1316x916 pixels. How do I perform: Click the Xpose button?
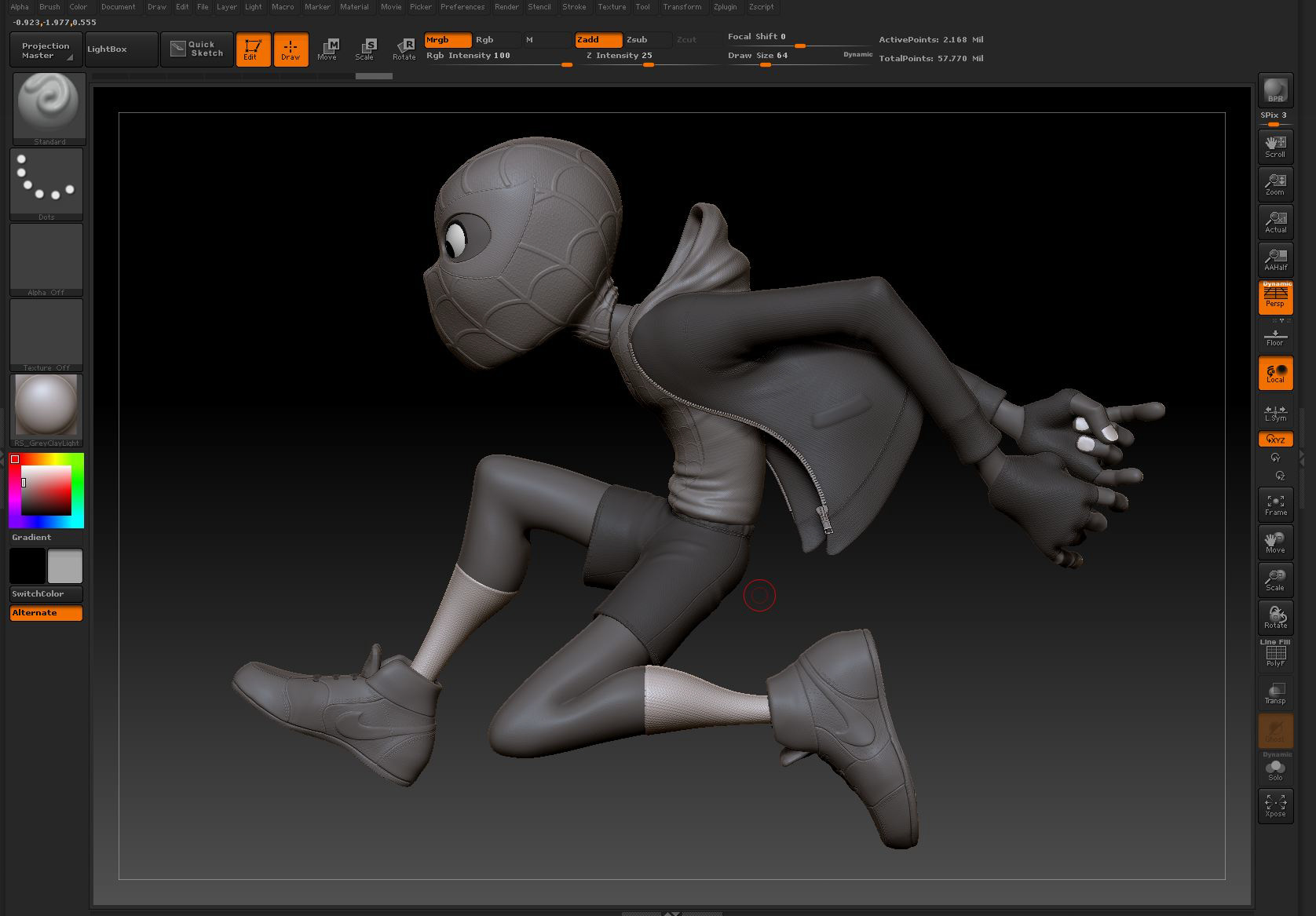pyautogui.click(x=1275, y=806)
